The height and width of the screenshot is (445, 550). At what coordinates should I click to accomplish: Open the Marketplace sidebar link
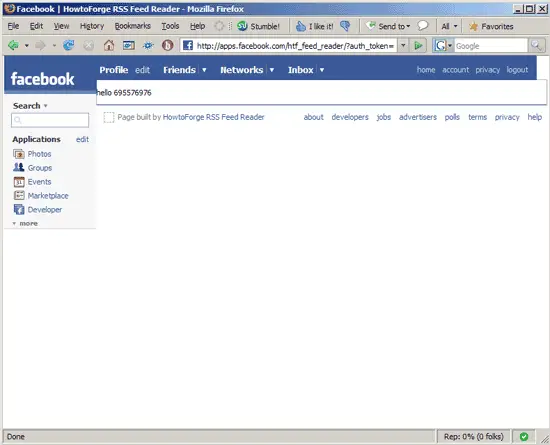coord(48,196)
